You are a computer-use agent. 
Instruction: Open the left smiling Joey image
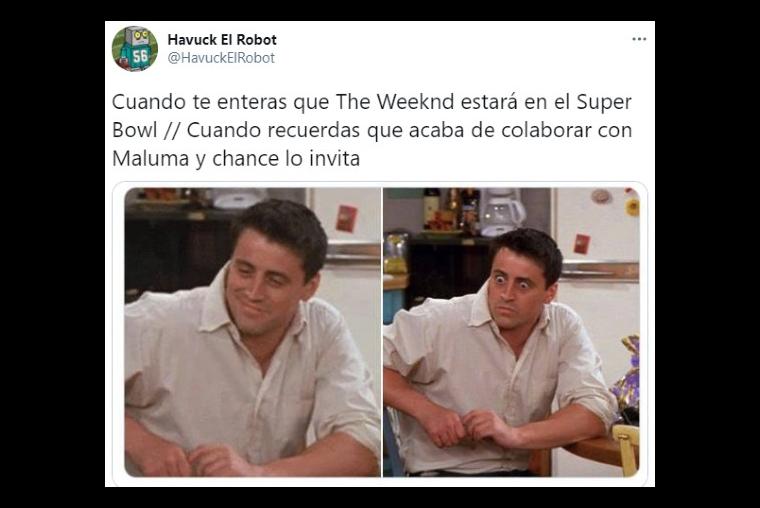pos(253,332)
